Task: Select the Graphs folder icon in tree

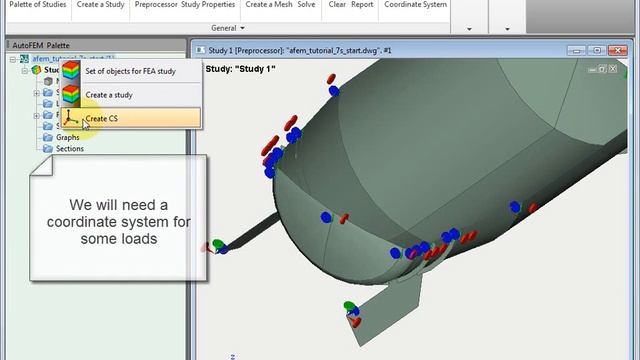Action: pos(48,137)
